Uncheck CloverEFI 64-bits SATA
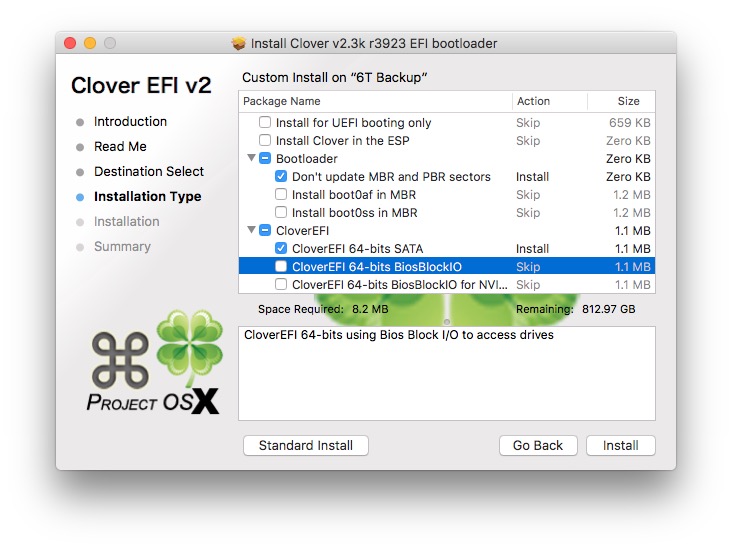Screen dimensions: 732x550 [281, 248]
